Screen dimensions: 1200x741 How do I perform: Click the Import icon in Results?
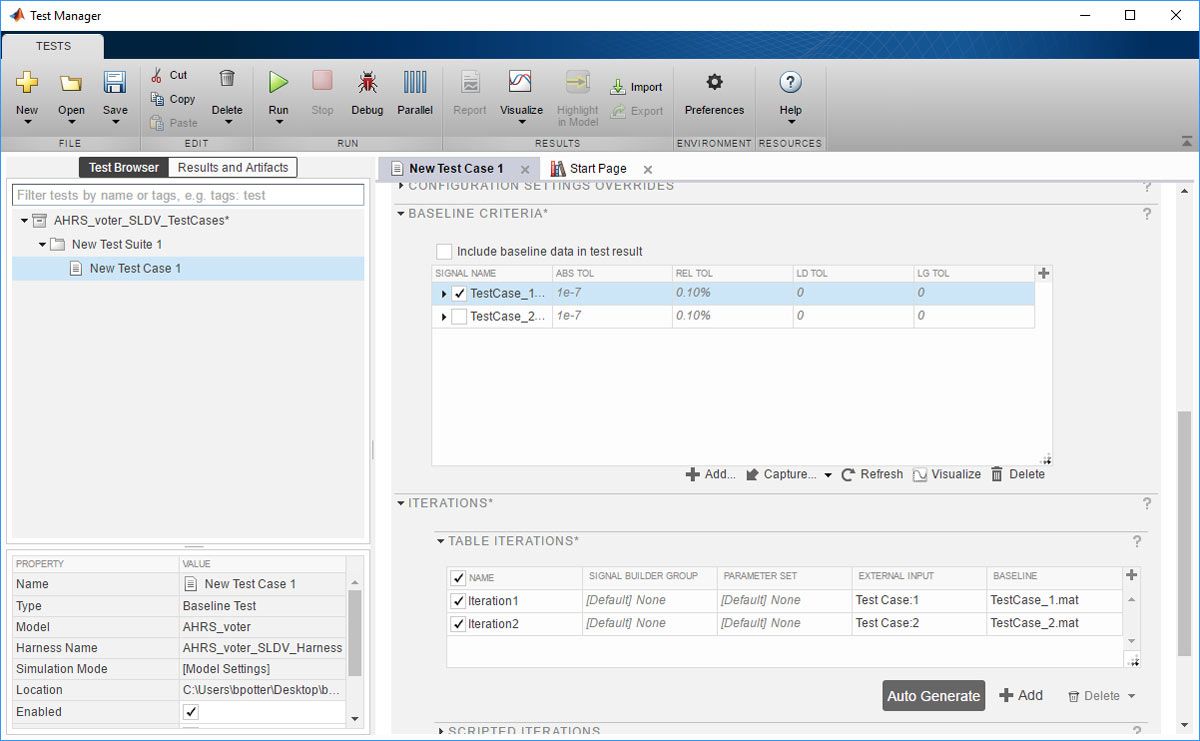pyautogui.click(x=618, y=87)
